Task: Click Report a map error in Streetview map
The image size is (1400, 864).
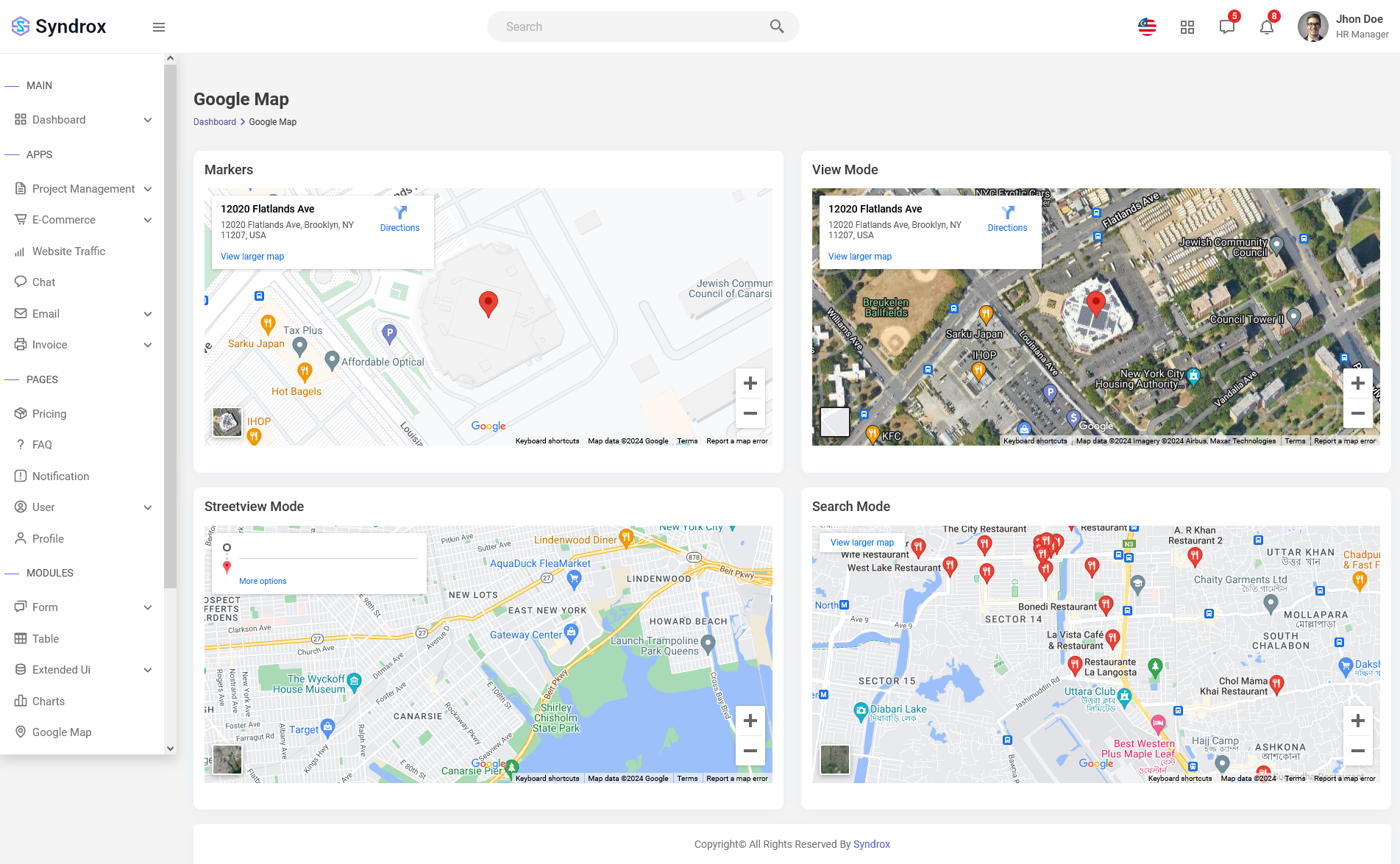Action: [737, 779]
